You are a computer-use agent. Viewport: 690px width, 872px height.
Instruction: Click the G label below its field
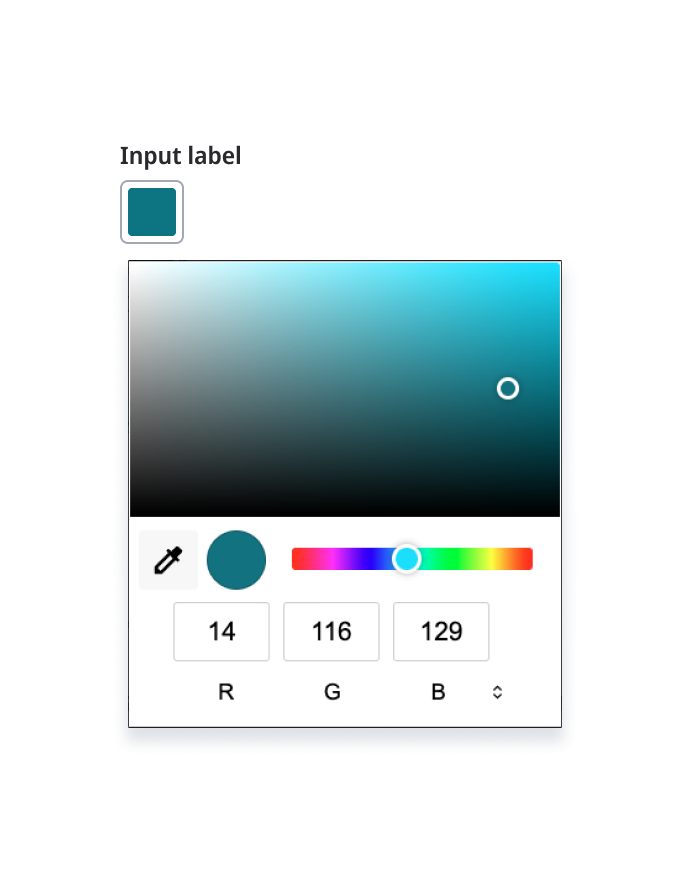331,691
